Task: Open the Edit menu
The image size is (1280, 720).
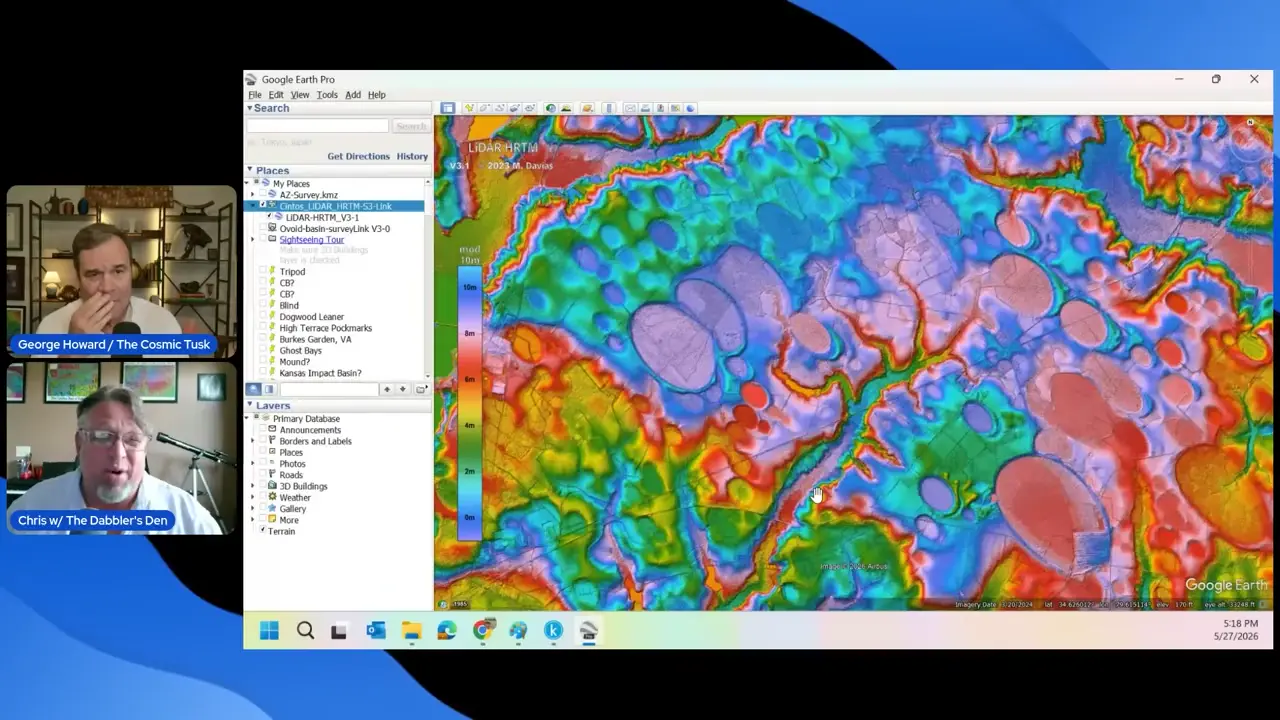Action: click(276, 95)
